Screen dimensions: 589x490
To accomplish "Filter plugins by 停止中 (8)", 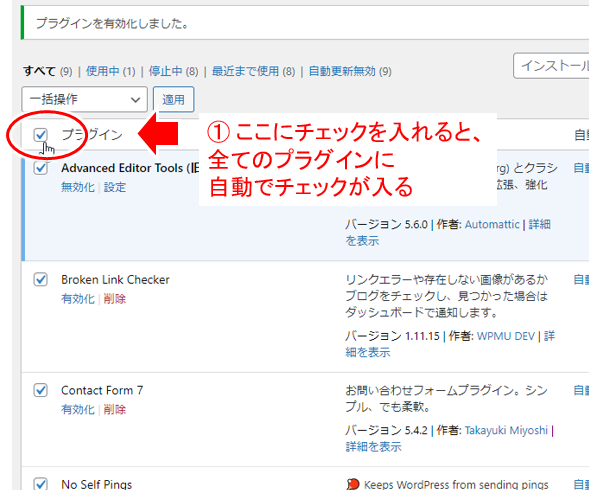I will (x=173, y=71).
